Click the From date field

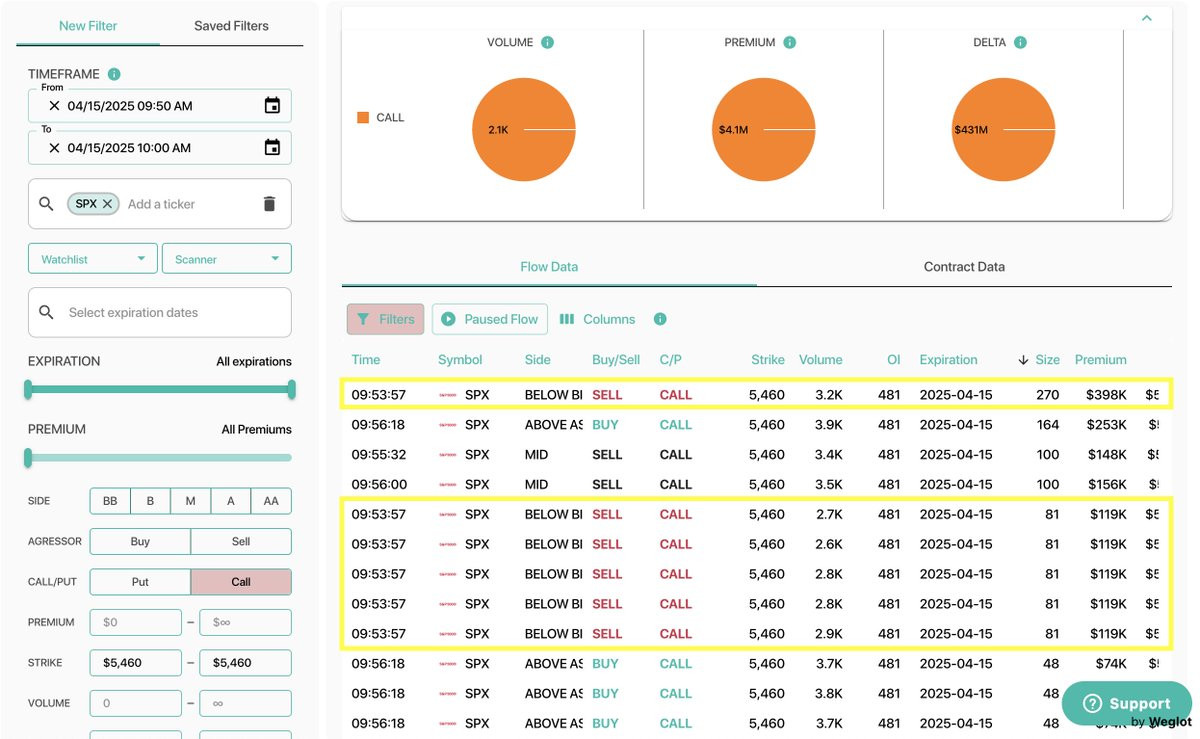[160, 105]
